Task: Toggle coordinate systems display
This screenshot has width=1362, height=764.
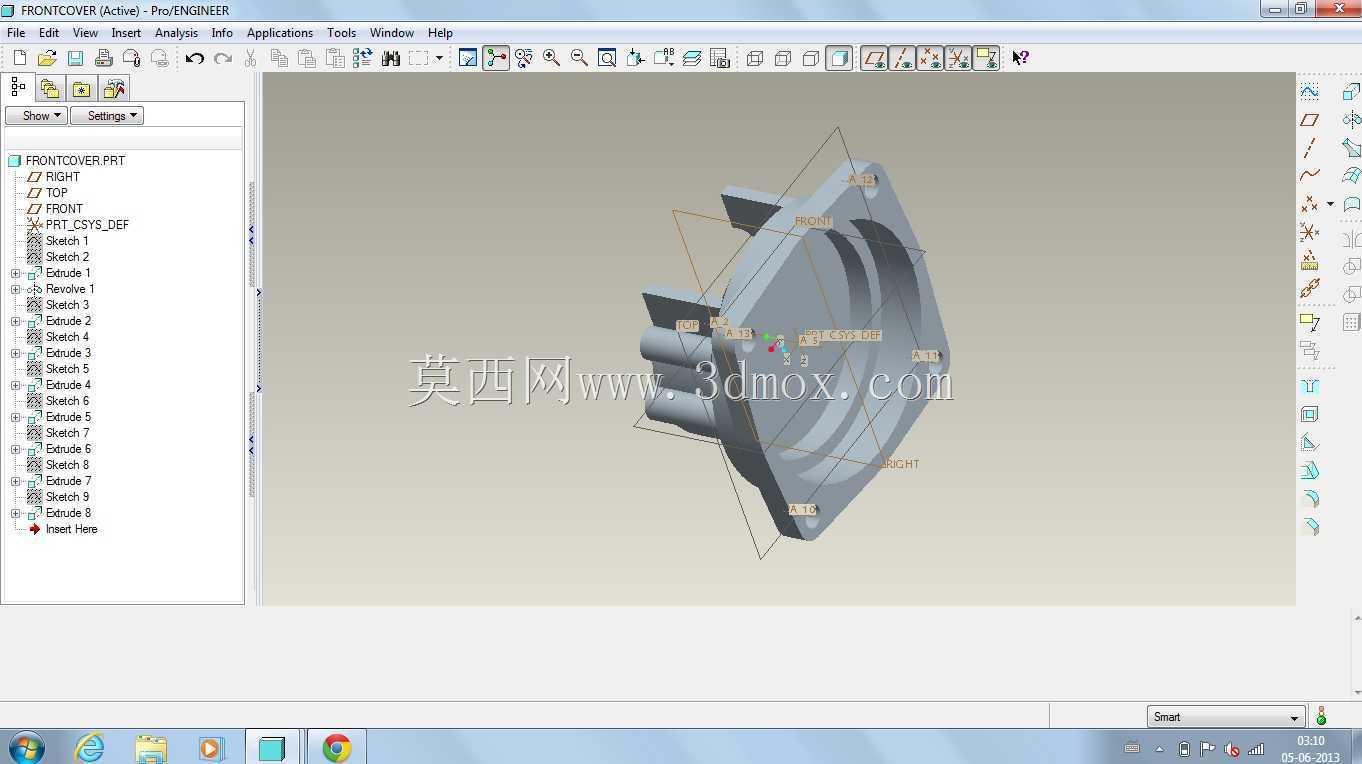Action: tap(958, 58)
